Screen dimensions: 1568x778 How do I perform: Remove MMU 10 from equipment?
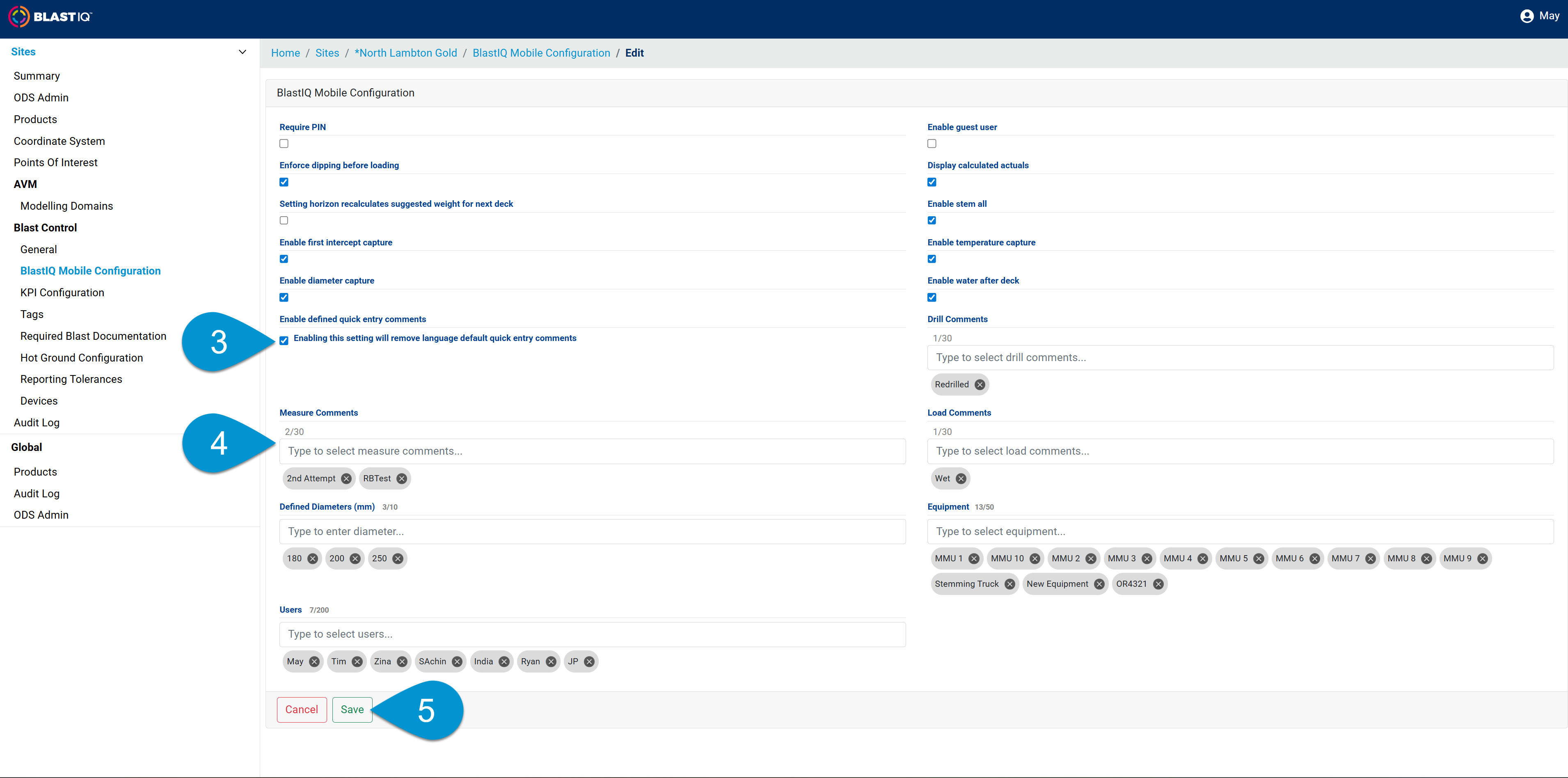[1035, 559]
